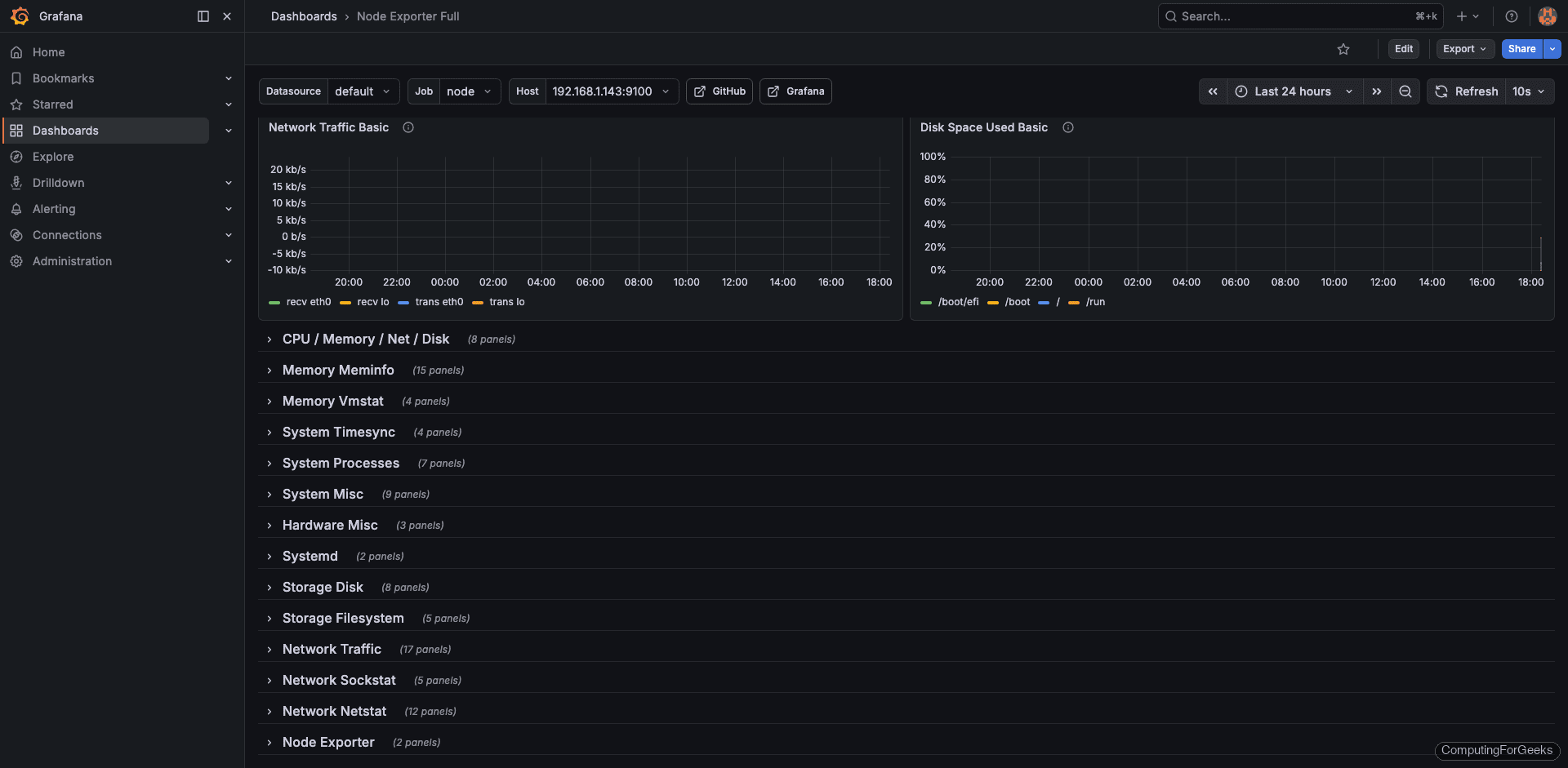1568x768 pixels.
Task: Collapse the navigation sidebar with the dock icon
Action: point(202,16)
